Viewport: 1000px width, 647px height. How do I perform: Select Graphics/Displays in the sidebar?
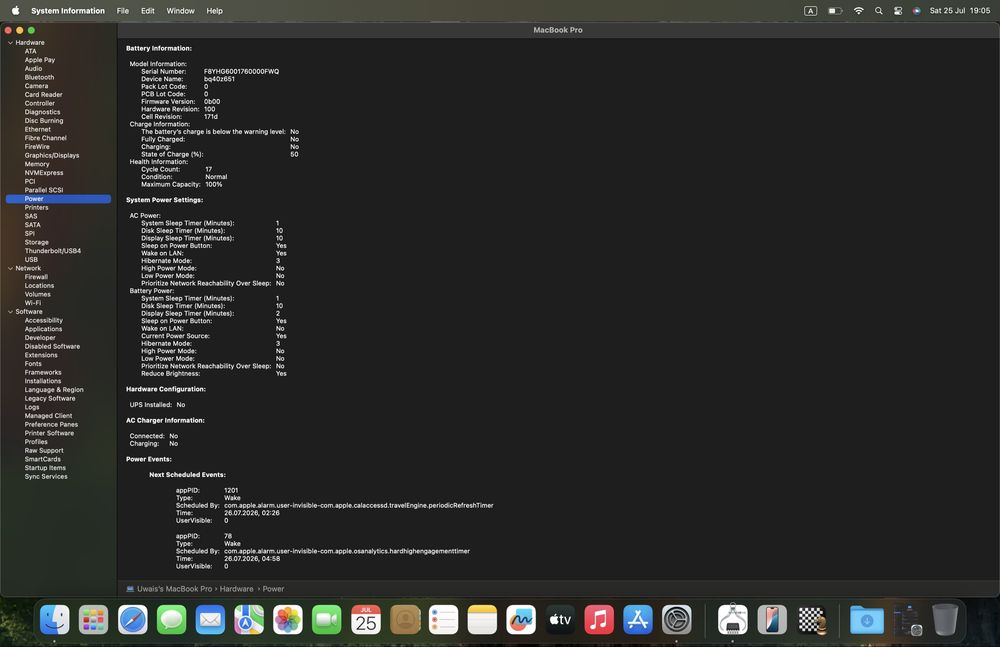tap(52, 155)
